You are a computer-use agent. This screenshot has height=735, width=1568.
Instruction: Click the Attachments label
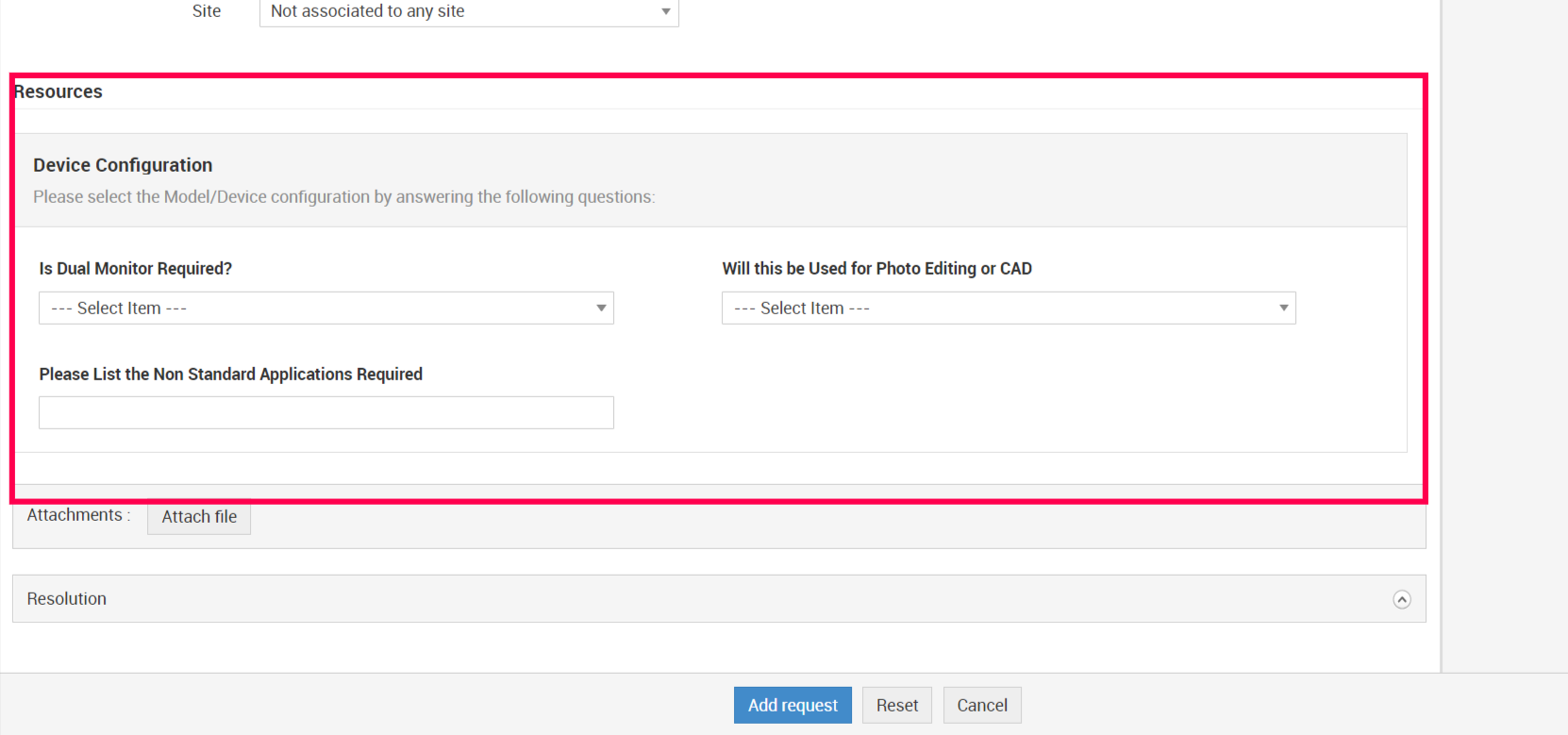tap(75, 515)
